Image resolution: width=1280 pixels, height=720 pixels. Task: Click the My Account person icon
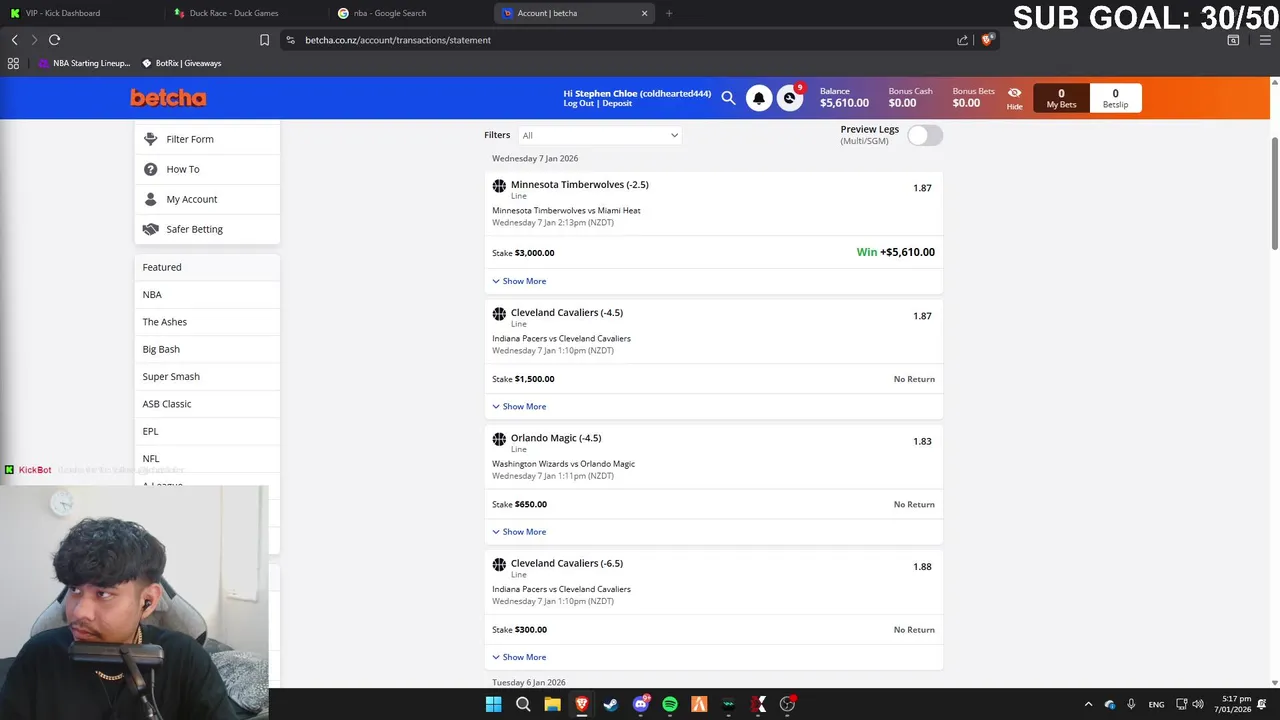click(x=151, y=199)
